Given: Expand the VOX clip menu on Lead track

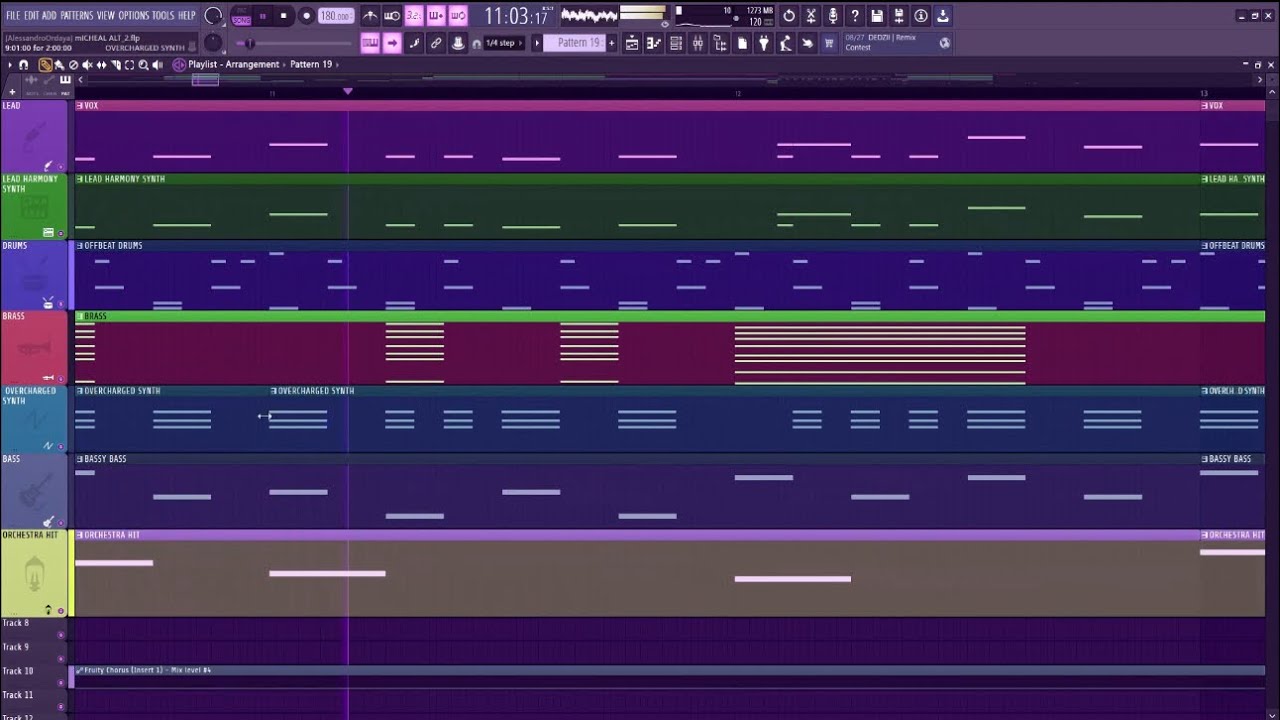Looking at the screenshot, I should point(80,106).
